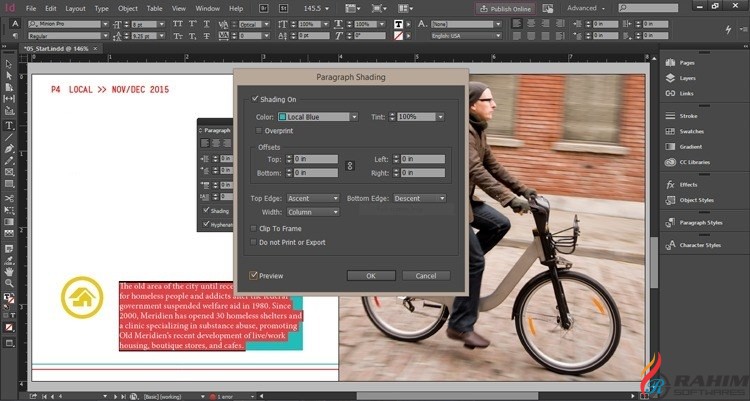Select the Type tool in the toolbox

pos(9,125)
